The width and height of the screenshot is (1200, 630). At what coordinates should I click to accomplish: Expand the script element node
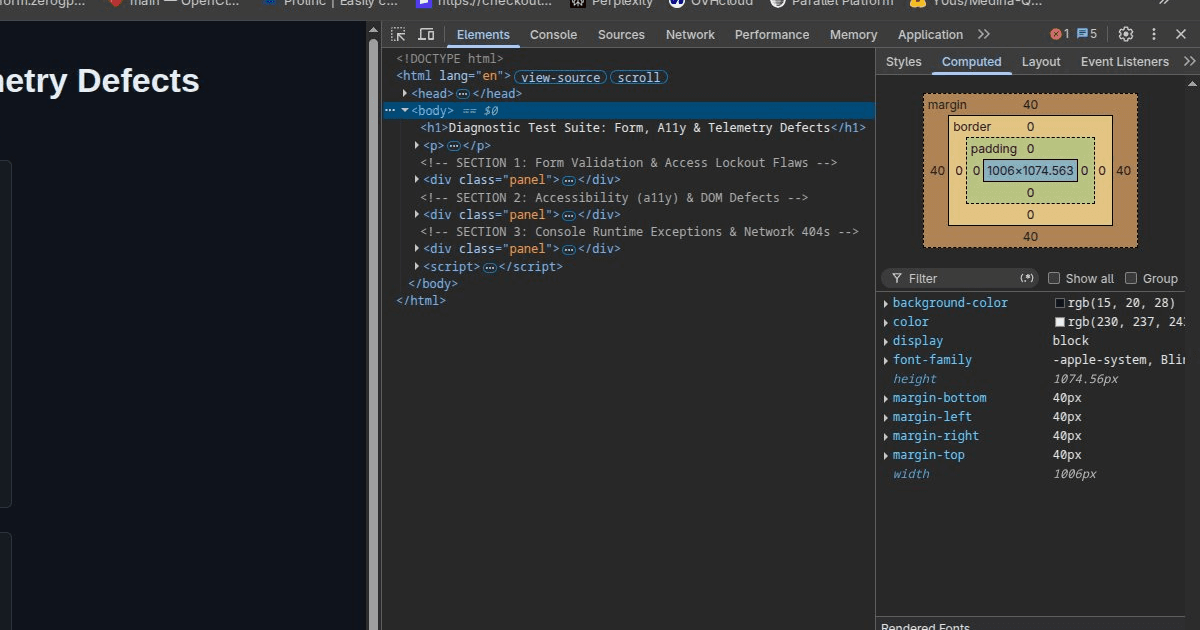417,267
